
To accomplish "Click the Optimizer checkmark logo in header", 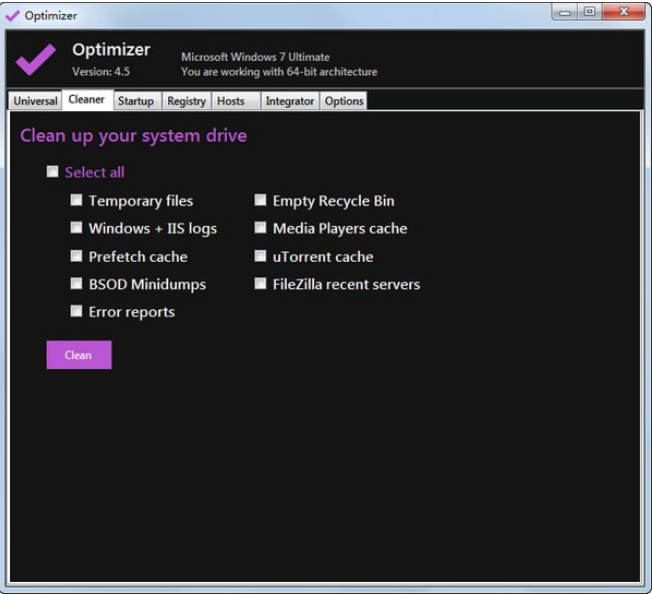I will pos(36,59).
